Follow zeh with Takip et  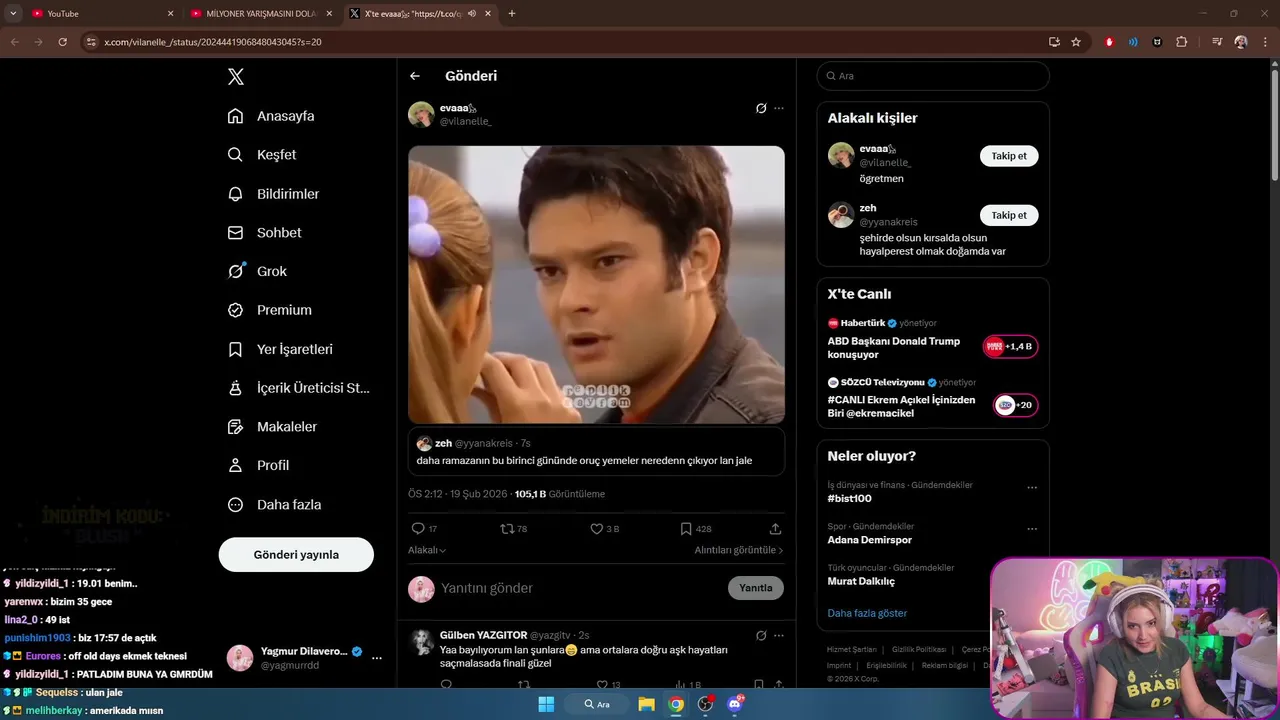tap(1009, 215)
